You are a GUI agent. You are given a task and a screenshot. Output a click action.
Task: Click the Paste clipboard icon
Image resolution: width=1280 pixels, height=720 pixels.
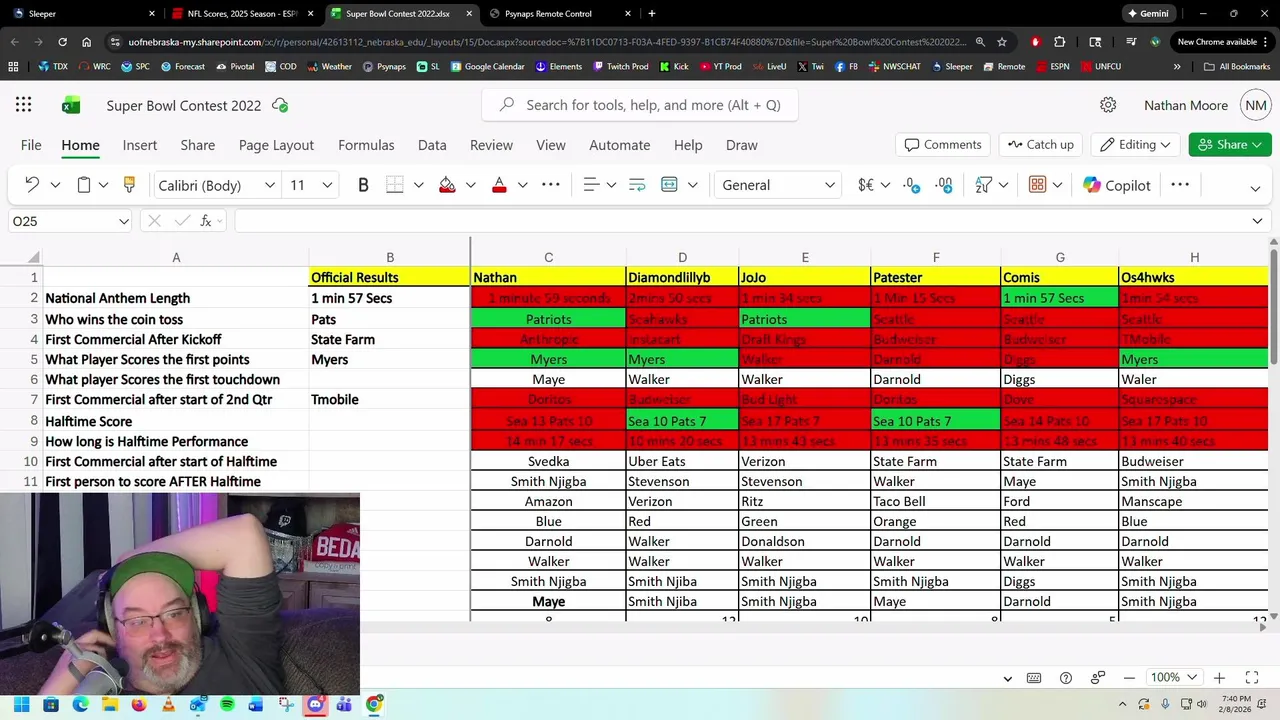tap(84, 185)
